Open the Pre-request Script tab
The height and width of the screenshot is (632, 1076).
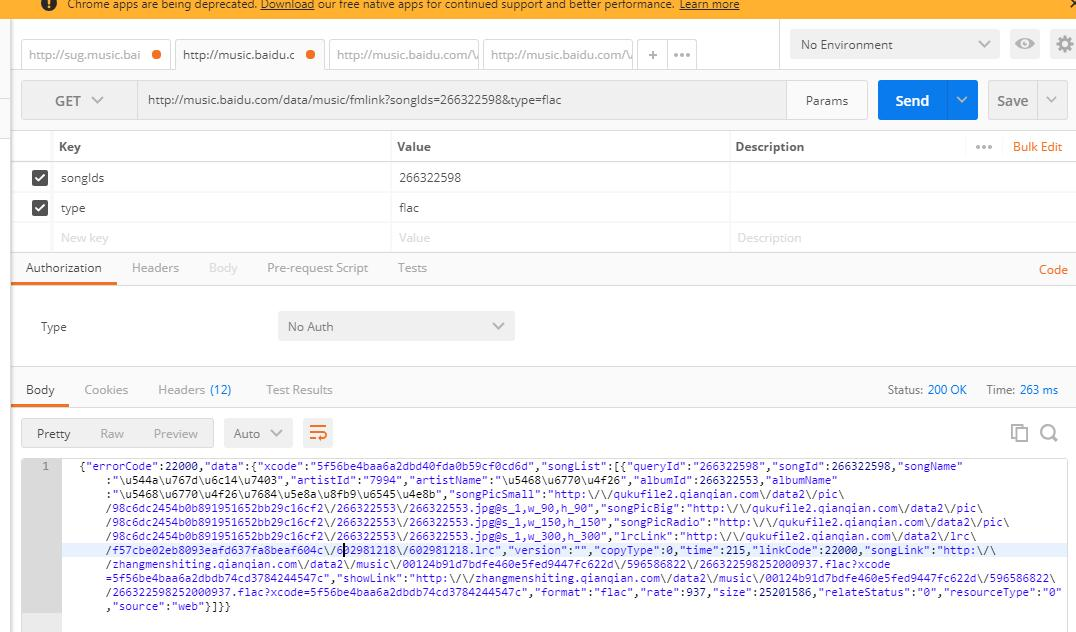pyautogui.click(x=317, y=268)
